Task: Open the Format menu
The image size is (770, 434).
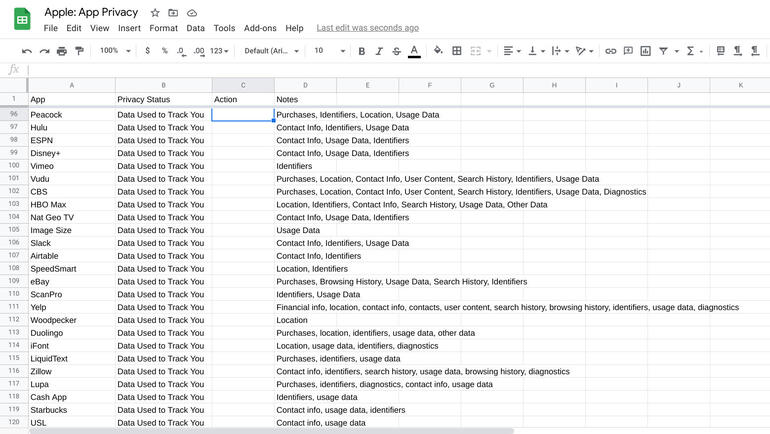Action: coord(163,28)
